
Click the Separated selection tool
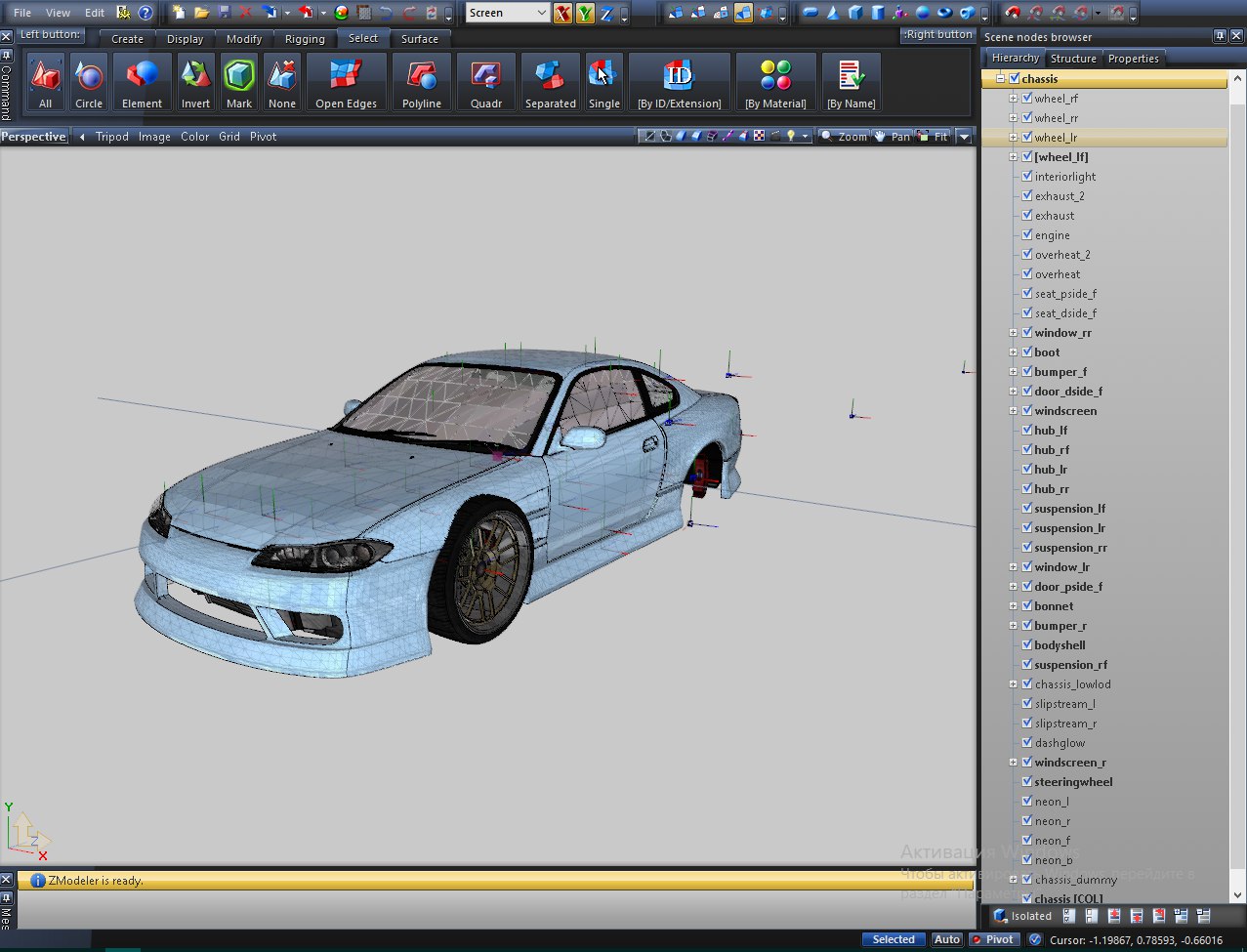[550, 83]
